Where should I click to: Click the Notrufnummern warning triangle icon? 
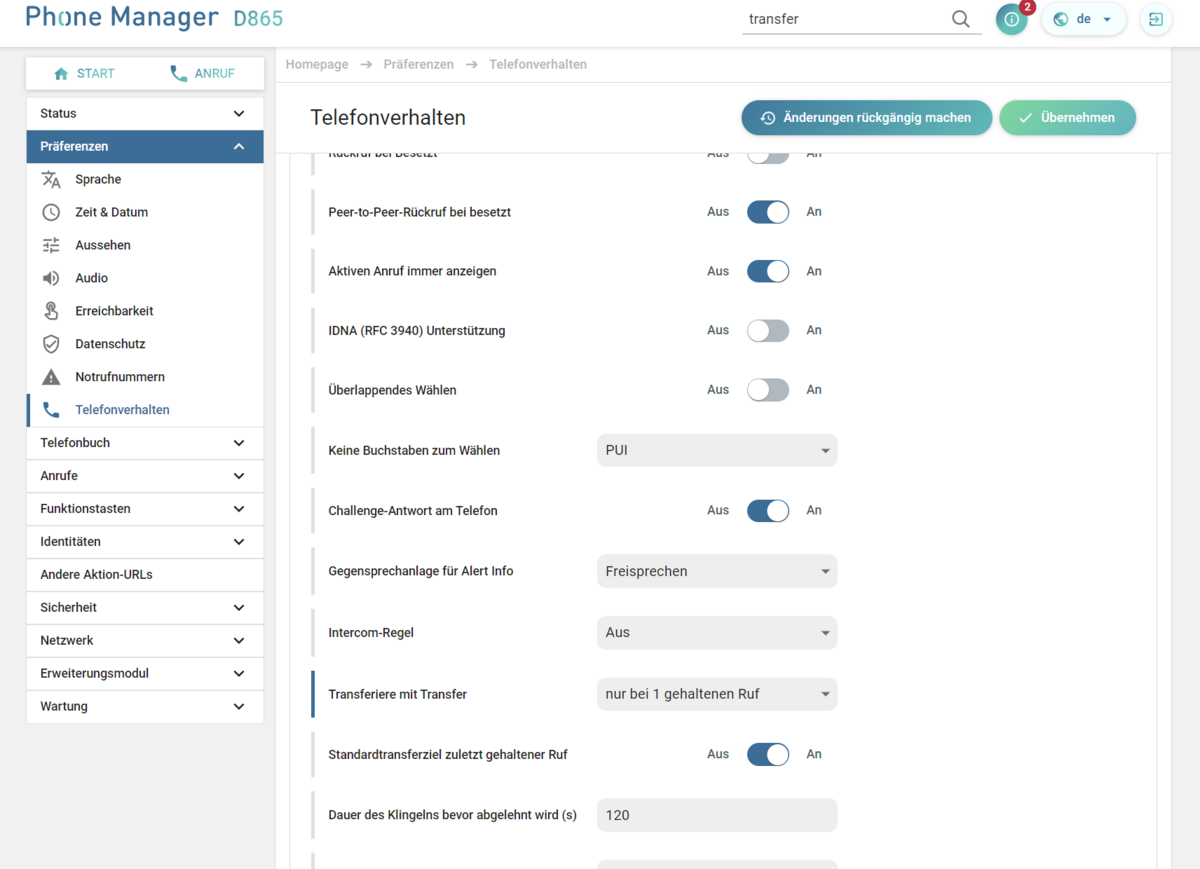click(x=51, y=377)
